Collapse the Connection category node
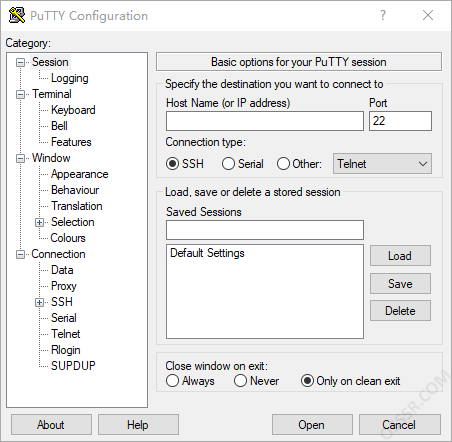452x442 pixels. [21, 255]
